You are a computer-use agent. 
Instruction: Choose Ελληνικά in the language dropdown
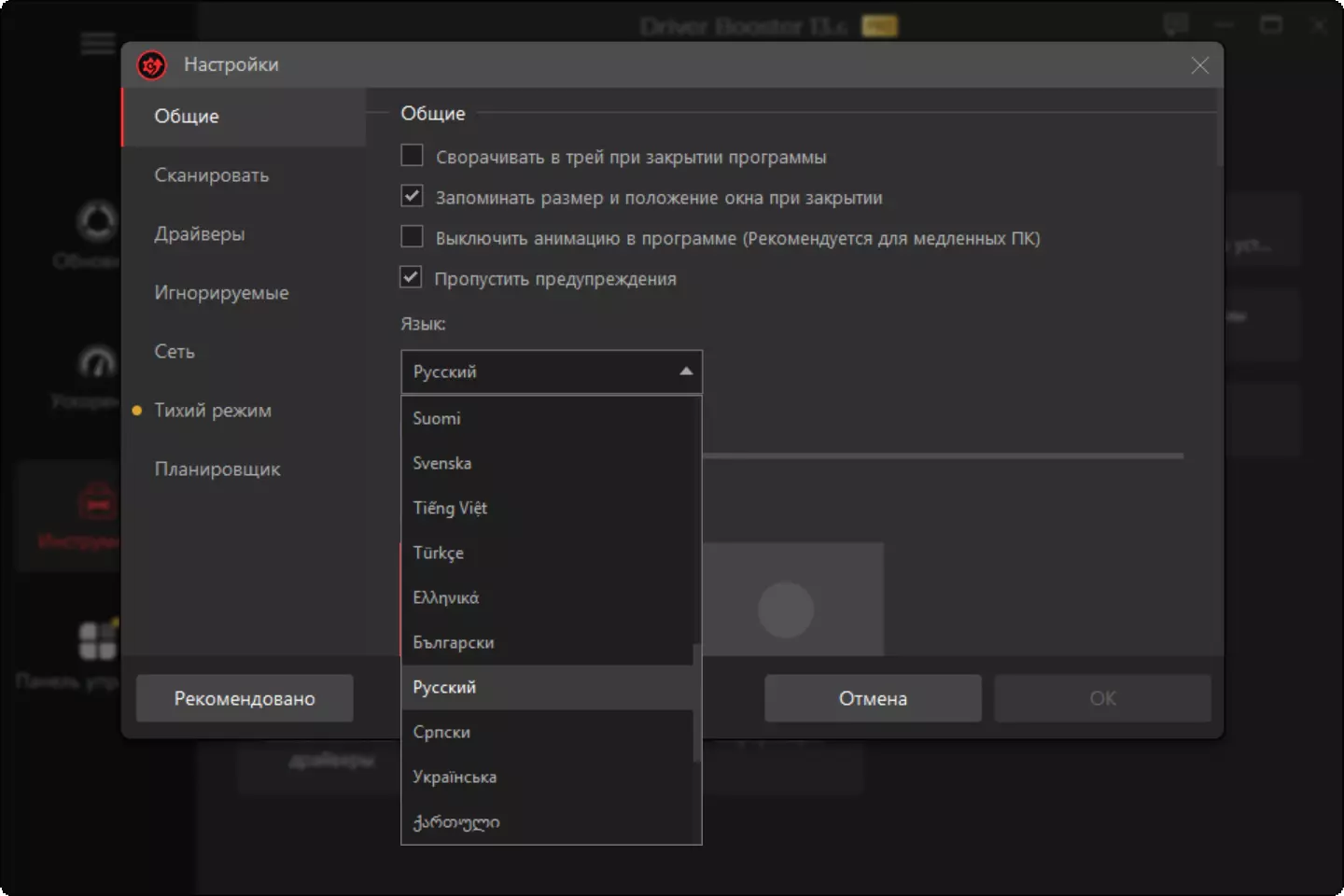(547, 597)
